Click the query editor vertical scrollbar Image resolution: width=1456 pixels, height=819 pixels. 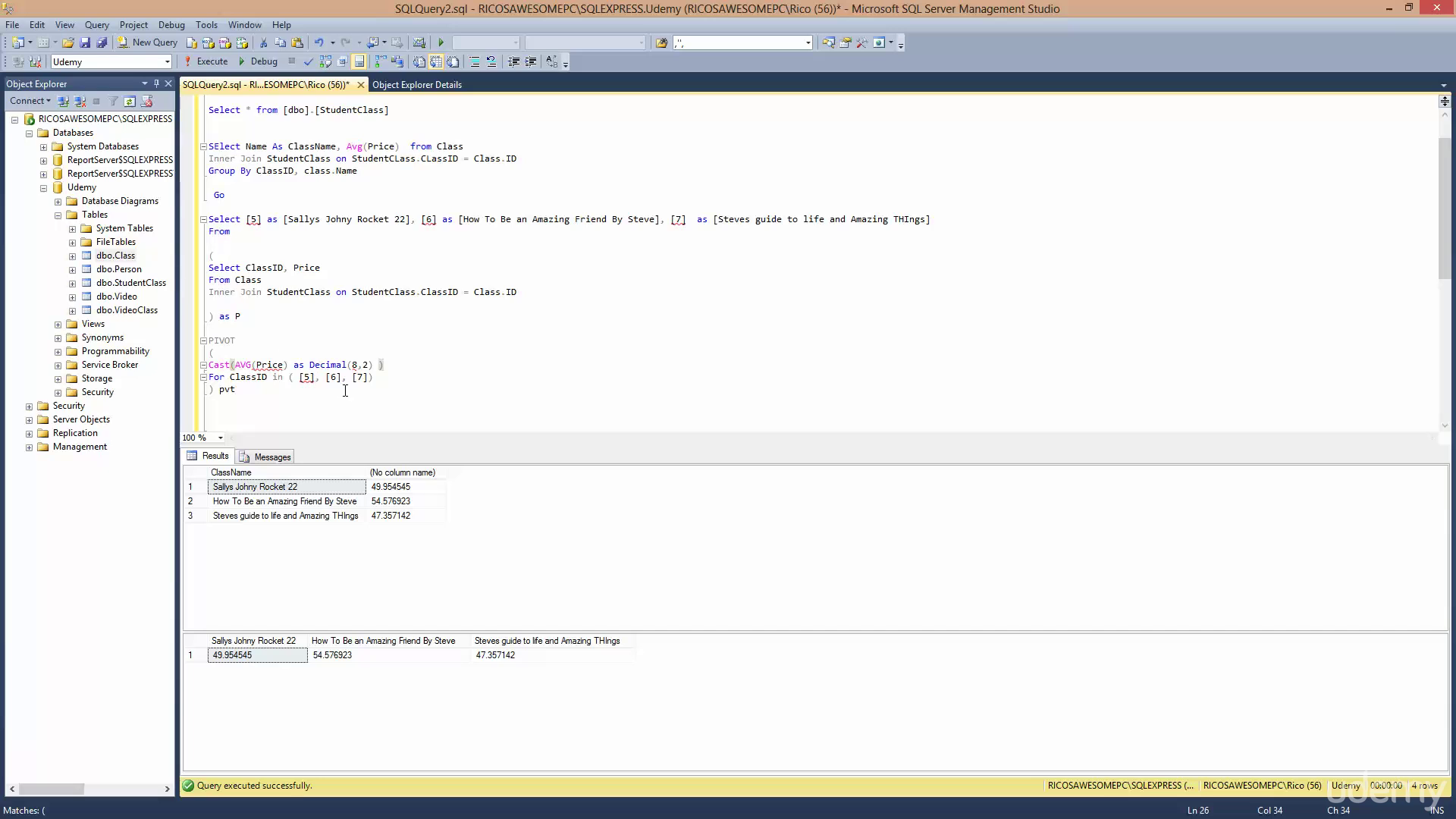[x=1444, y=208]
